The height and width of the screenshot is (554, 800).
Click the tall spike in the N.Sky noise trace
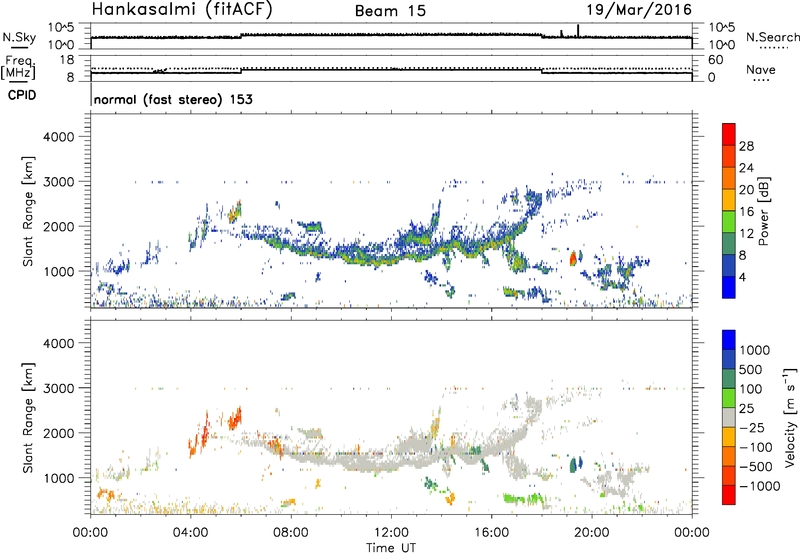coord(578,31)
